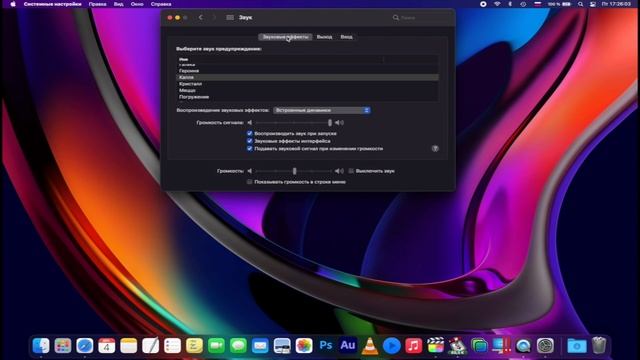Click the alert volume slider handle
The image size is (640, 360).
(x=330, y=122)
